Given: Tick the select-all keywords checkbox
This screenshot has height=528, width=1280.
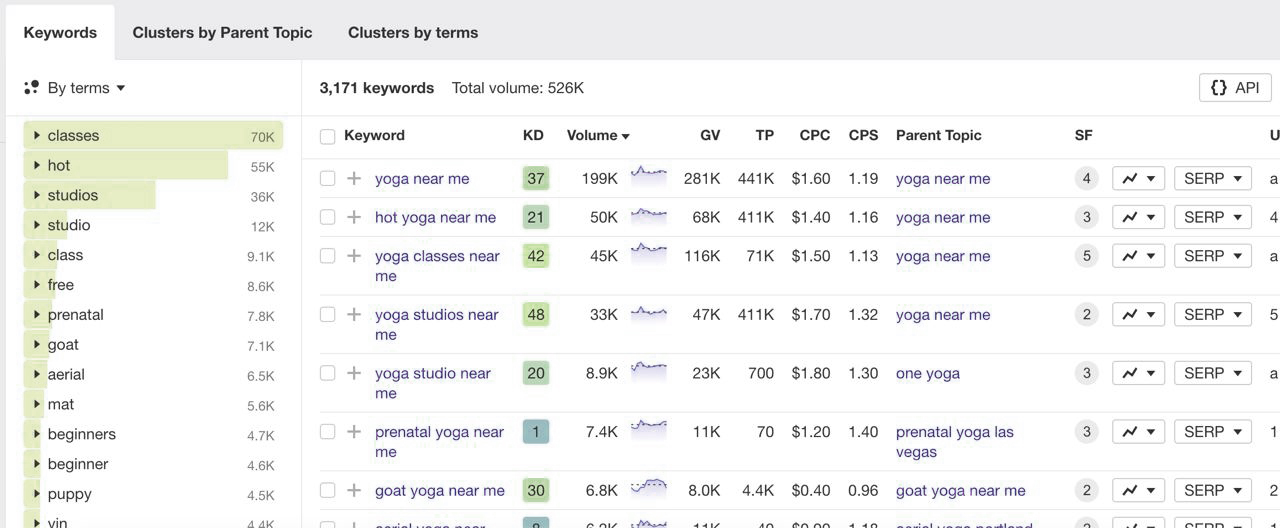Looking at the screenshot, I should 327,136.
